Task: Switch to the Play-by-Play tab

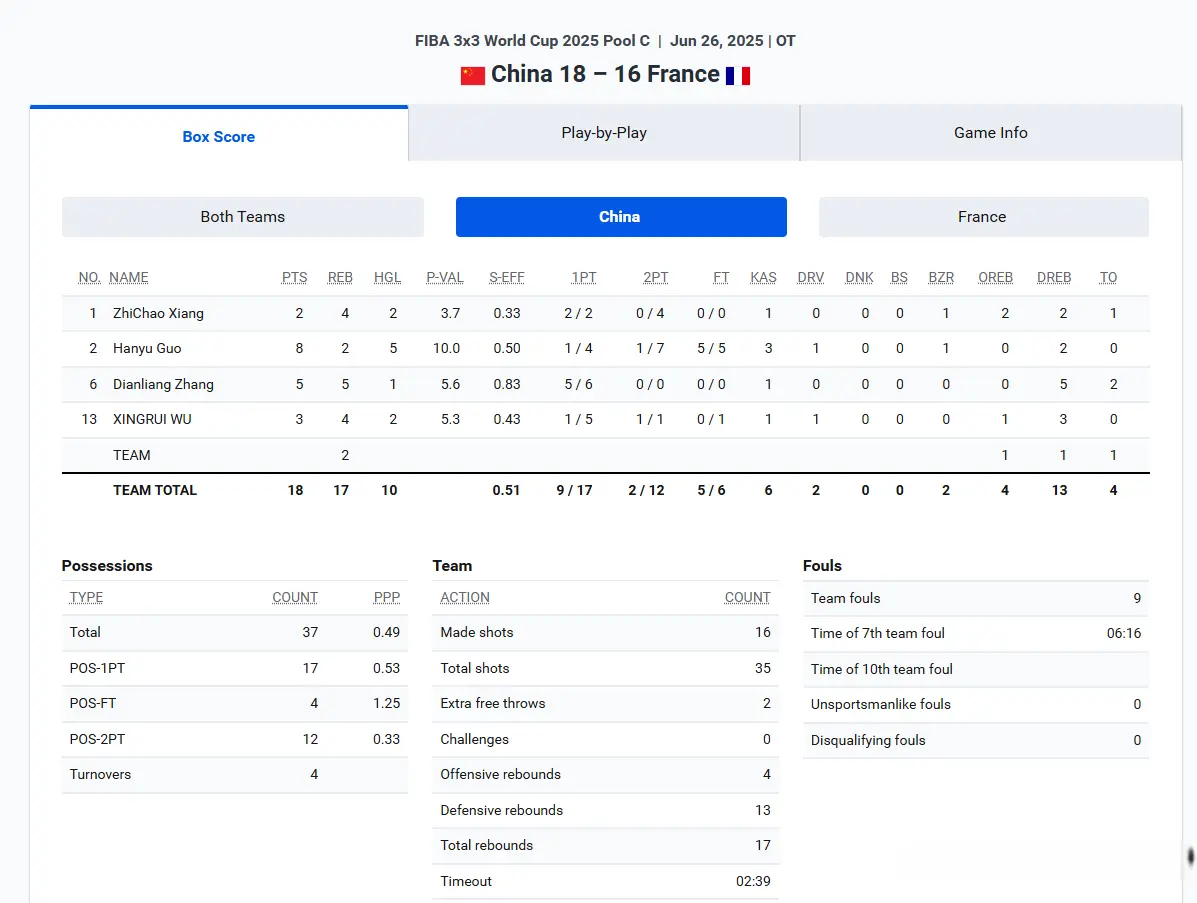Action: pos(603,133)
